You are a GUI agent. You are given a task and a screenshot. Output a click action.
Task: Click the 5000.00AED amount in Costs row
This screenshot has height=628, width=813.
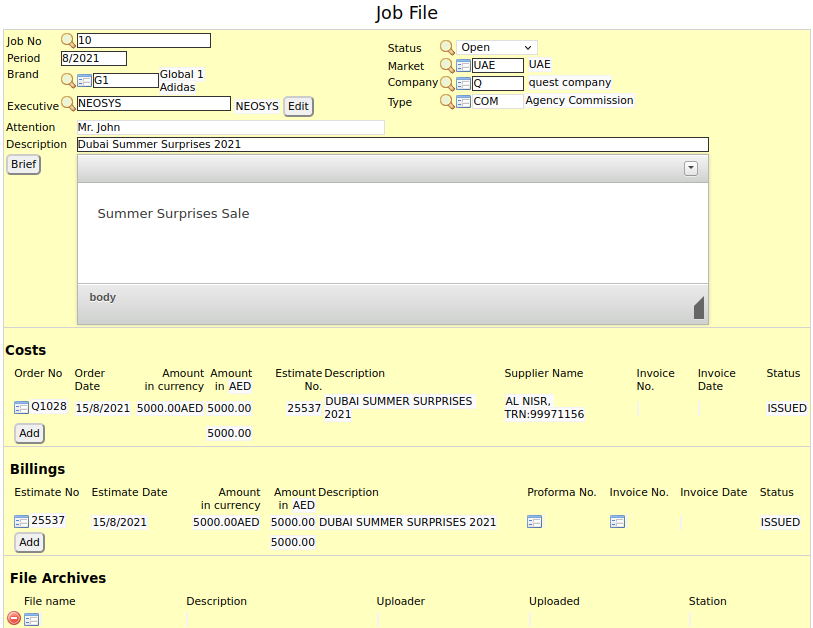point(170,408)
